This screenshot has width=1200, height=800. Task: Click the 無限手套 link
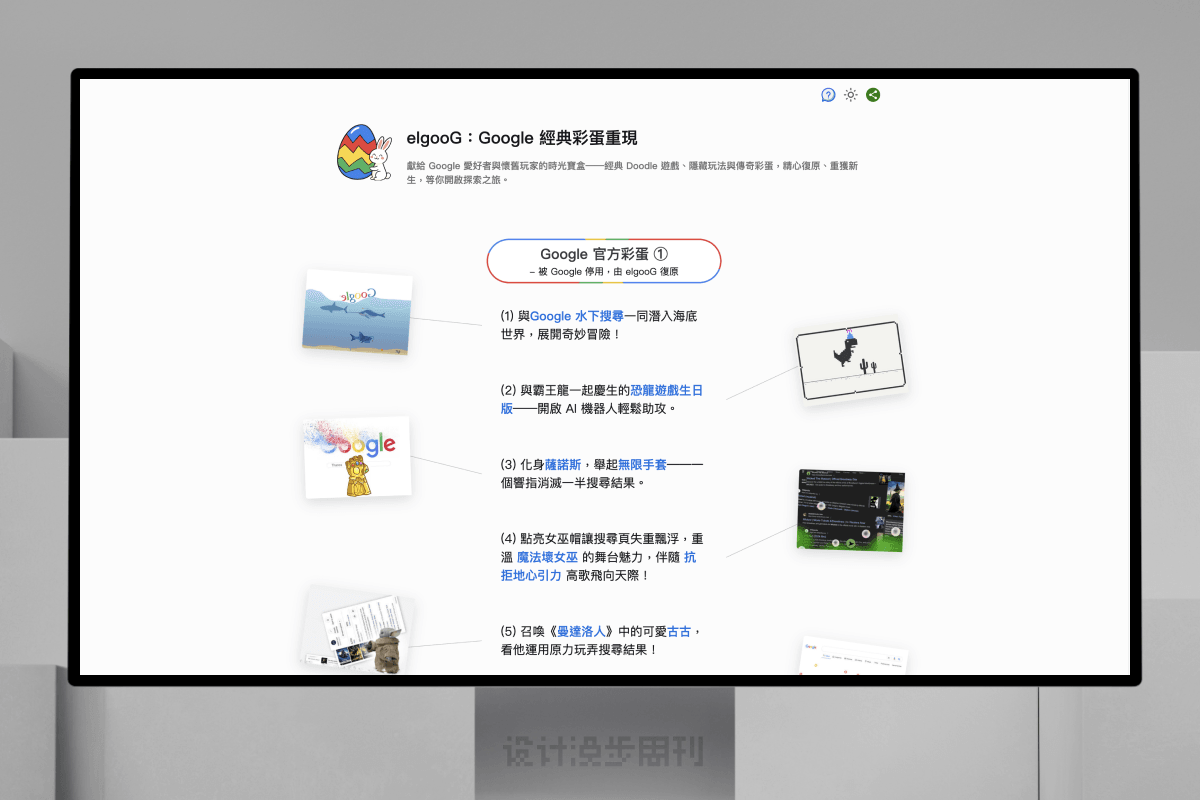click(642, 464)
